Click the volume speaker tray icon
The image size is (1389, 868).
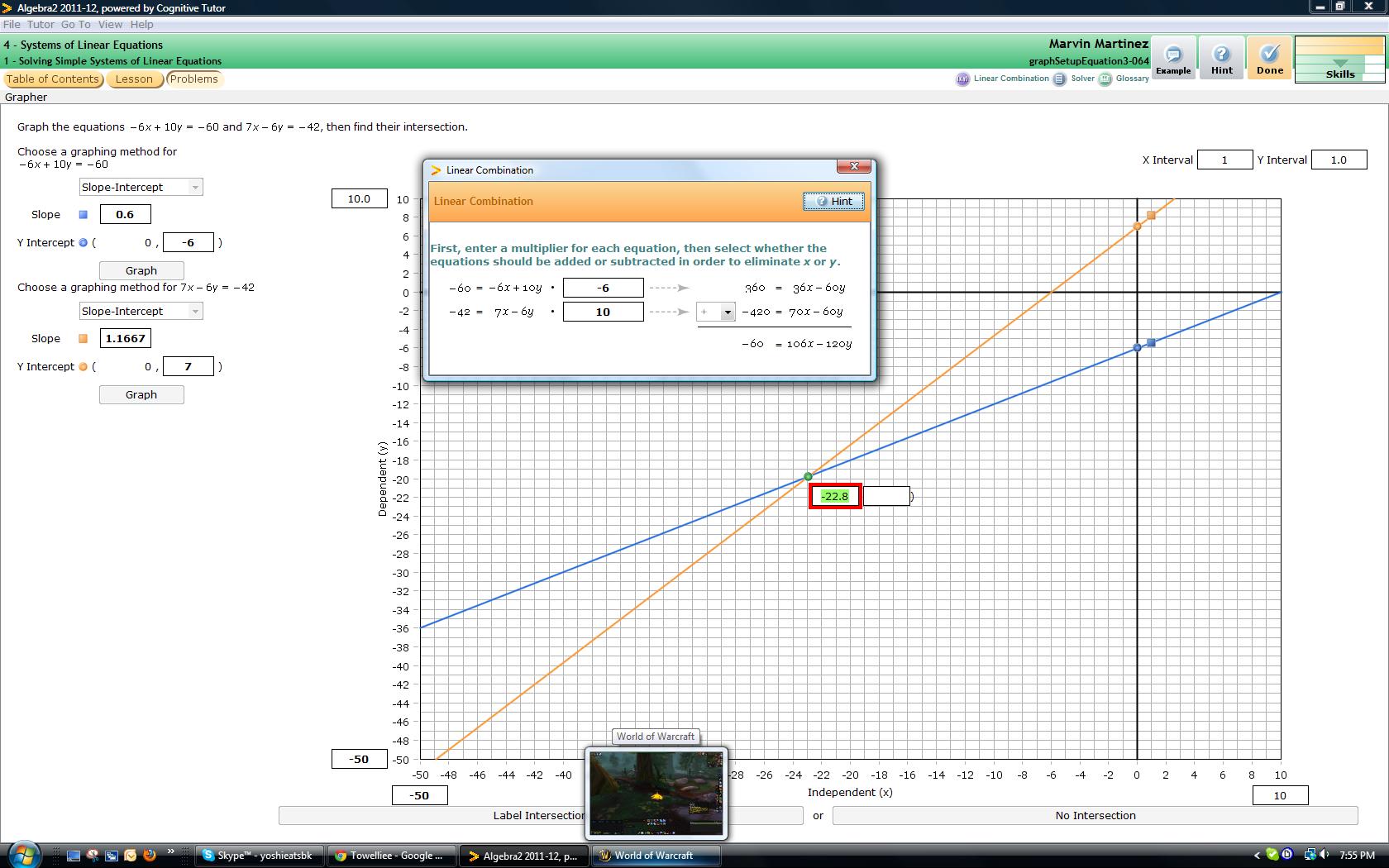tap(1325, 855)
